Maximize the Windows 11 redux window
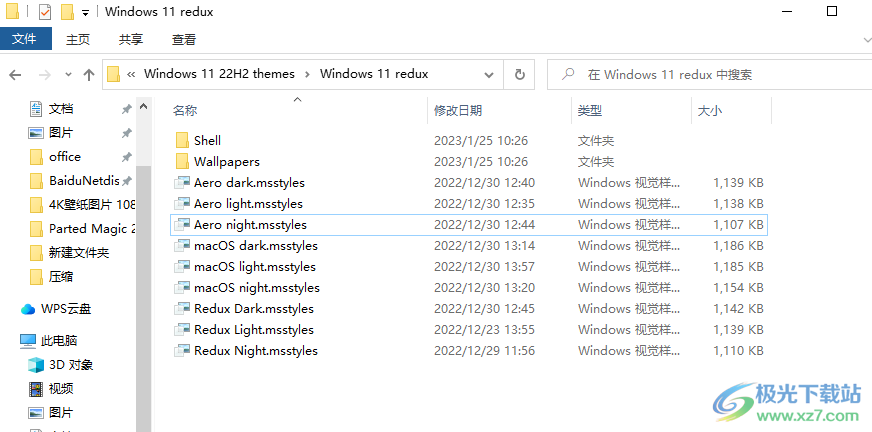The height and width of the screenshot is (432, 872). point(832,11)
